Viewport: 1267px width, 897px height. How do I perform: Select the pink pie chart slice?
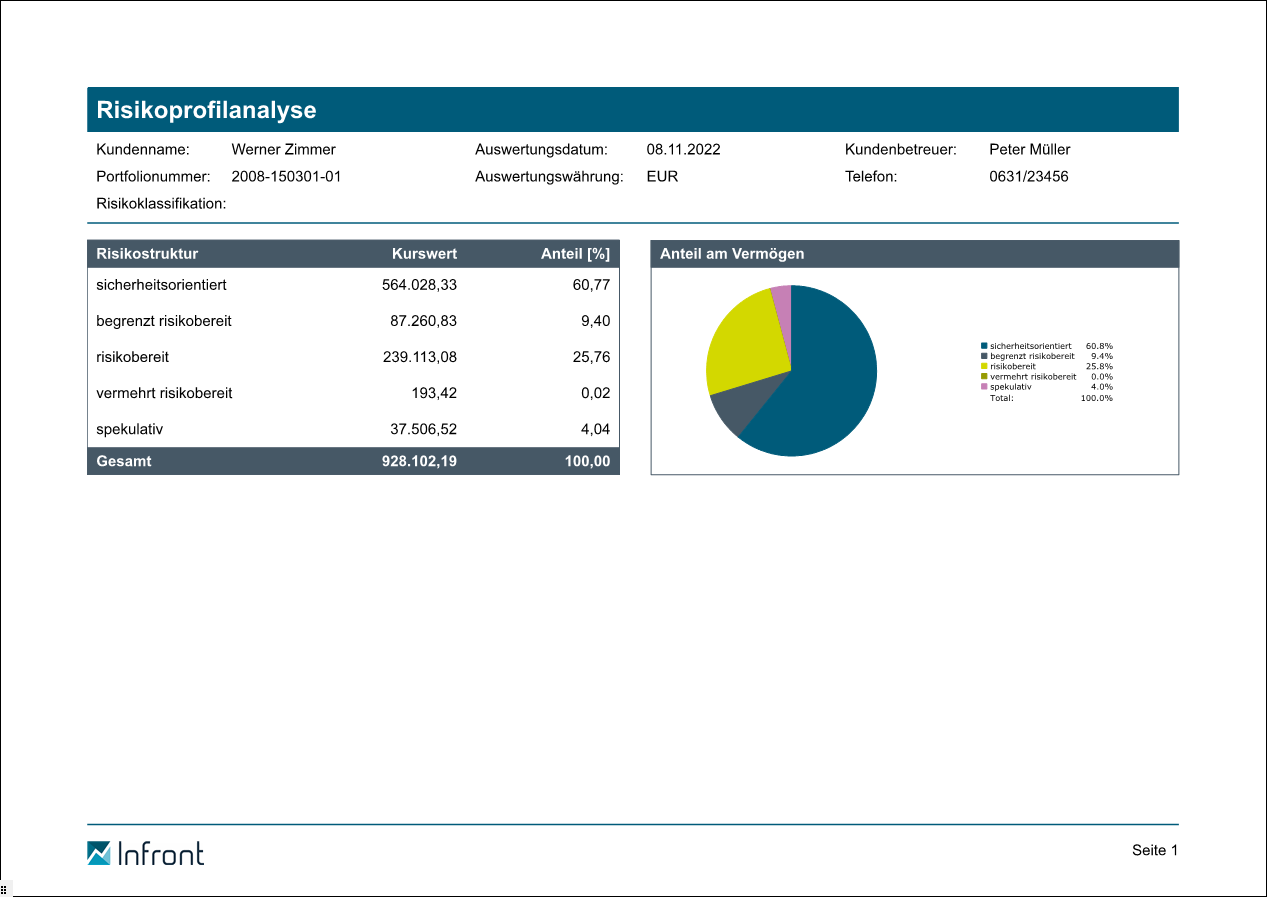pyautogui.click(x=782, y=296)
